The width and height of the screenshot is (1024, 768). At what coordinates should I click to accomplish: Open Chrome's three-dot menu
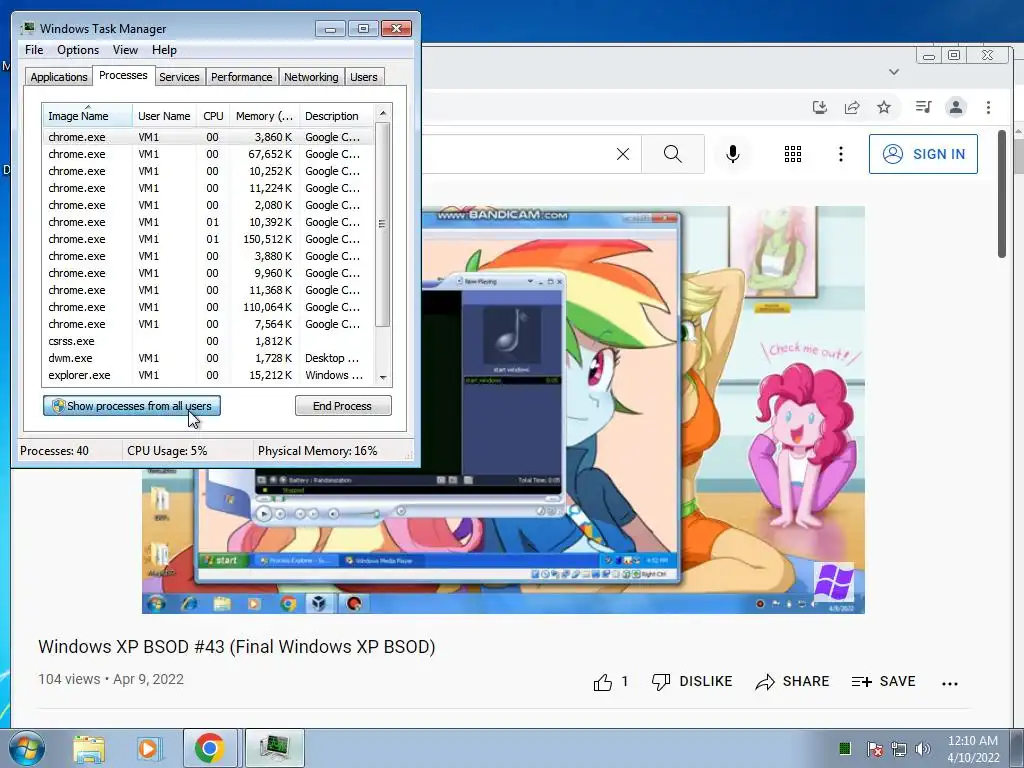[988, 107]
